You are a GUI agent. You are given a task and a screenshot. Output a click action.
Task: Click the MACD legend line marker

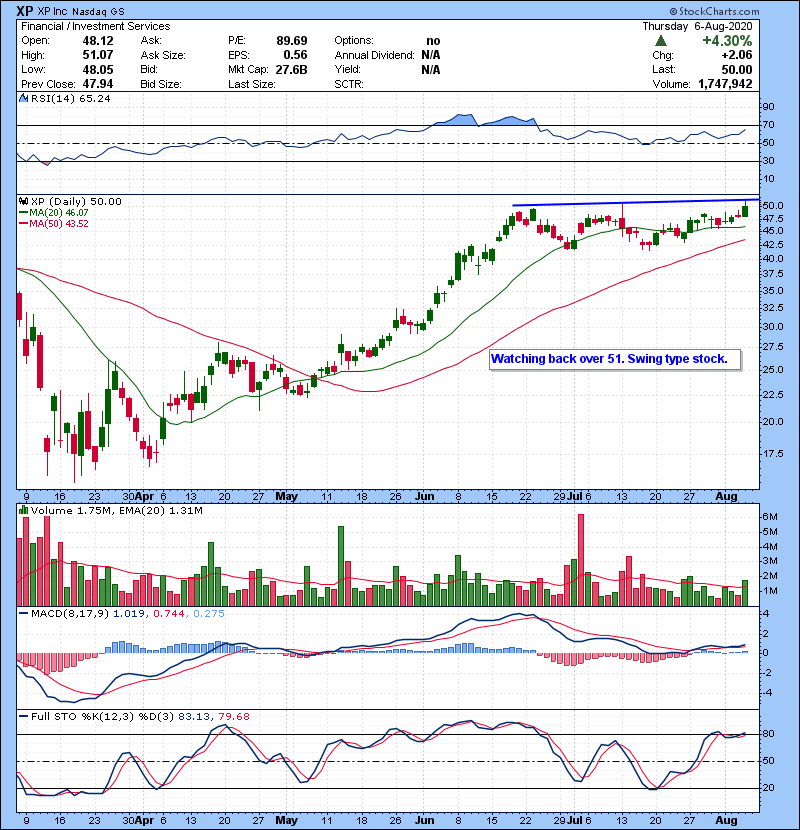(23, 614)
